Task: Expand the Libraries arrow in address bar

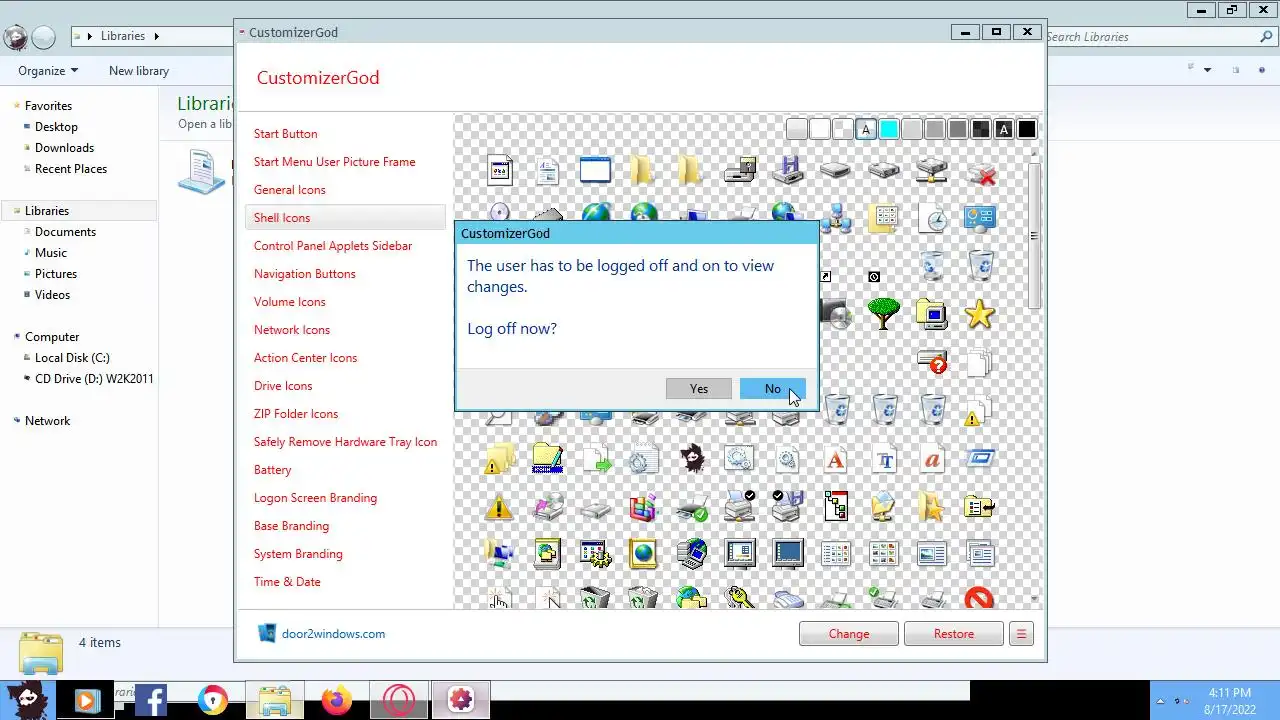Action: tap(156, 36)
